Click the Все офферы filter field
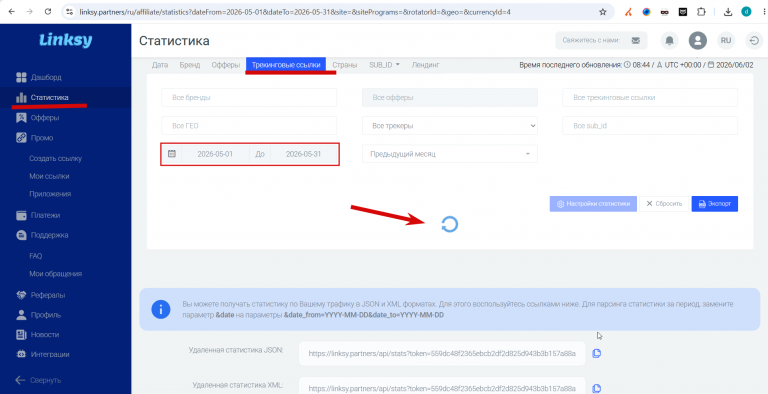This screenshot has height=394, width=768. click(x=450, y=98)
